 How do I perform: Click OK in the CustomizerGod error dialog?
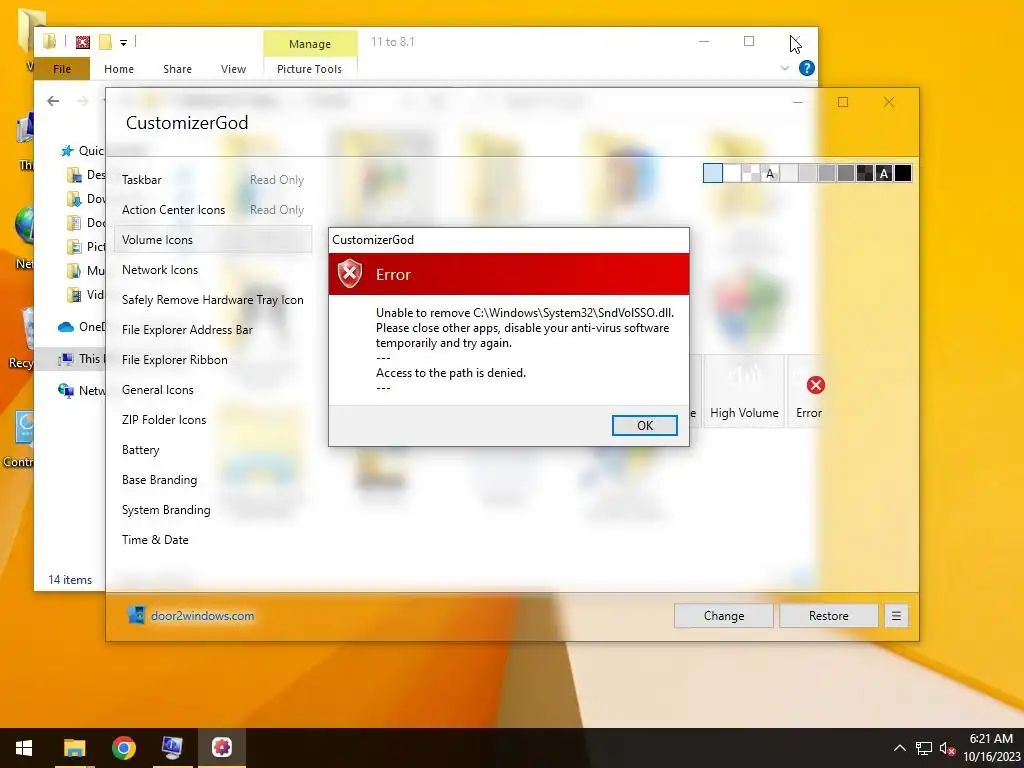tap(644, 425)
